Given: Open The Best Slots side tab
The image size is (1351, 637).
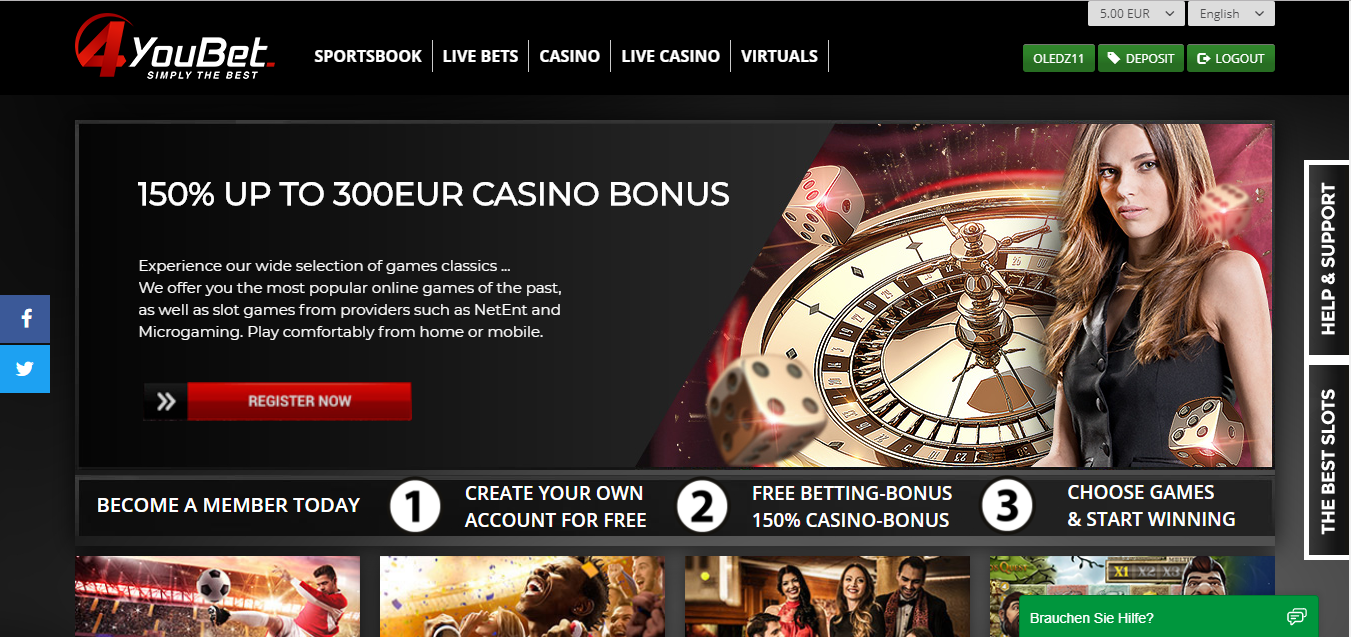Looking at the screenshot, I should (1327, 461).
